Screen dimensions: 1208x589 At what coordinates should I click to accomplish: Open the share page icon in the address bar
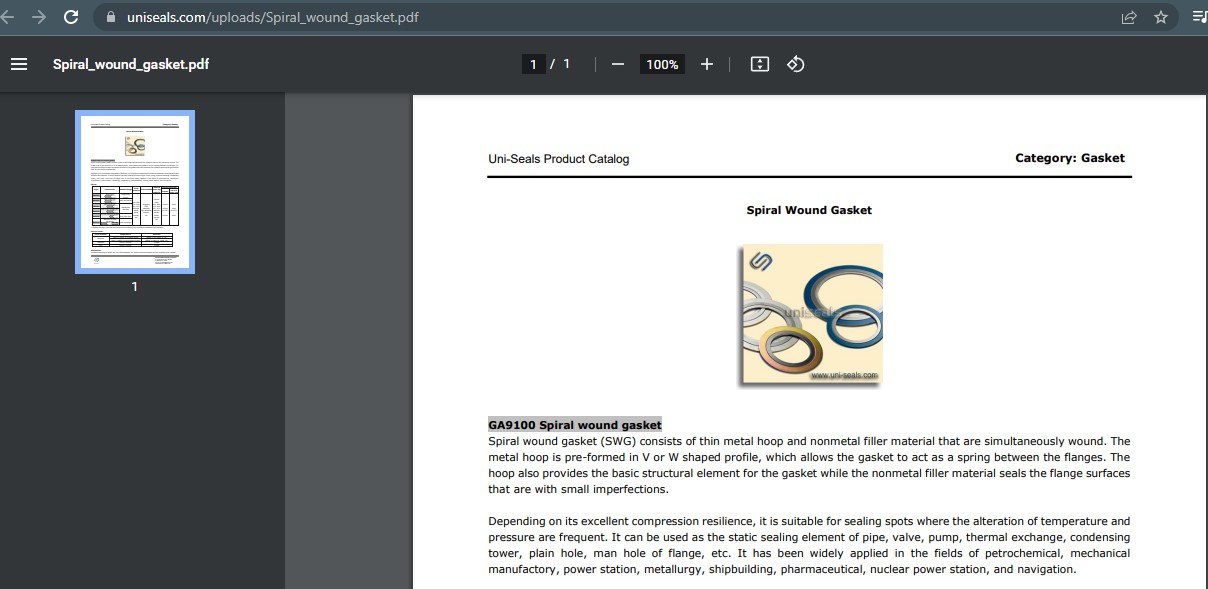point(1129,17)
